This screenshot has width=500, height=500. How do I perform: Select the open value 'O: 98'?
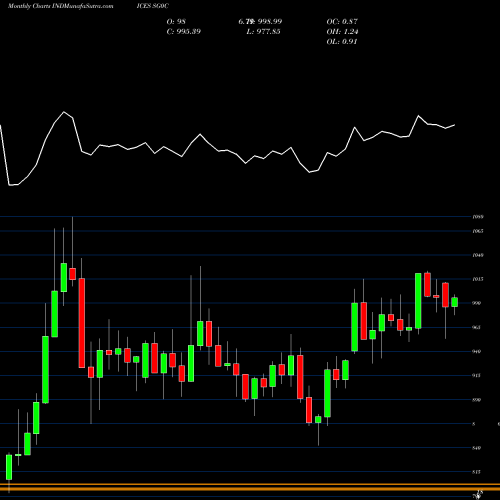coord(176,22)
